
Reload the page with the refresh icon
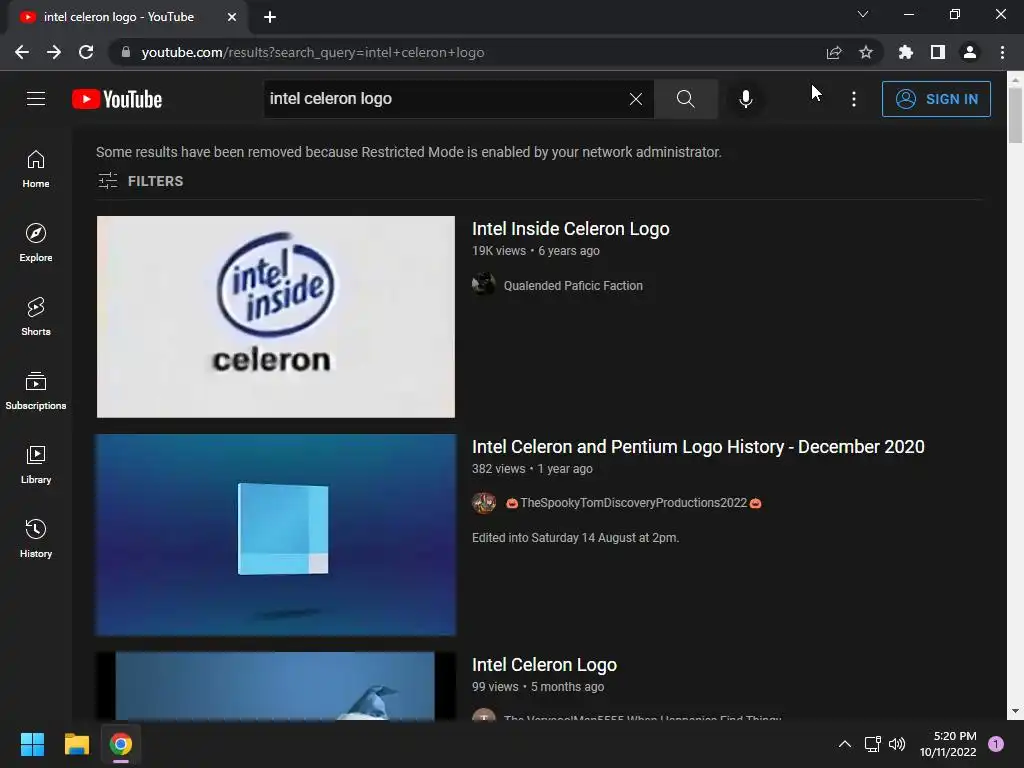pyautogui.click(x=86, y=52)
